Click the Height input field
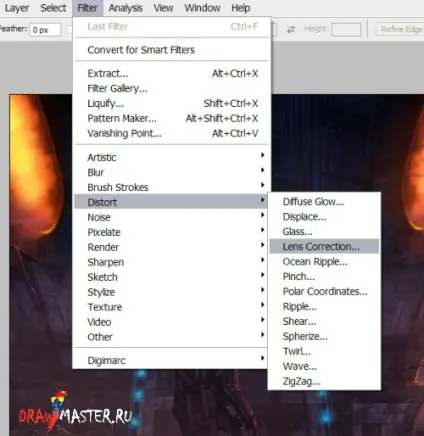 (x=346, y=29)
